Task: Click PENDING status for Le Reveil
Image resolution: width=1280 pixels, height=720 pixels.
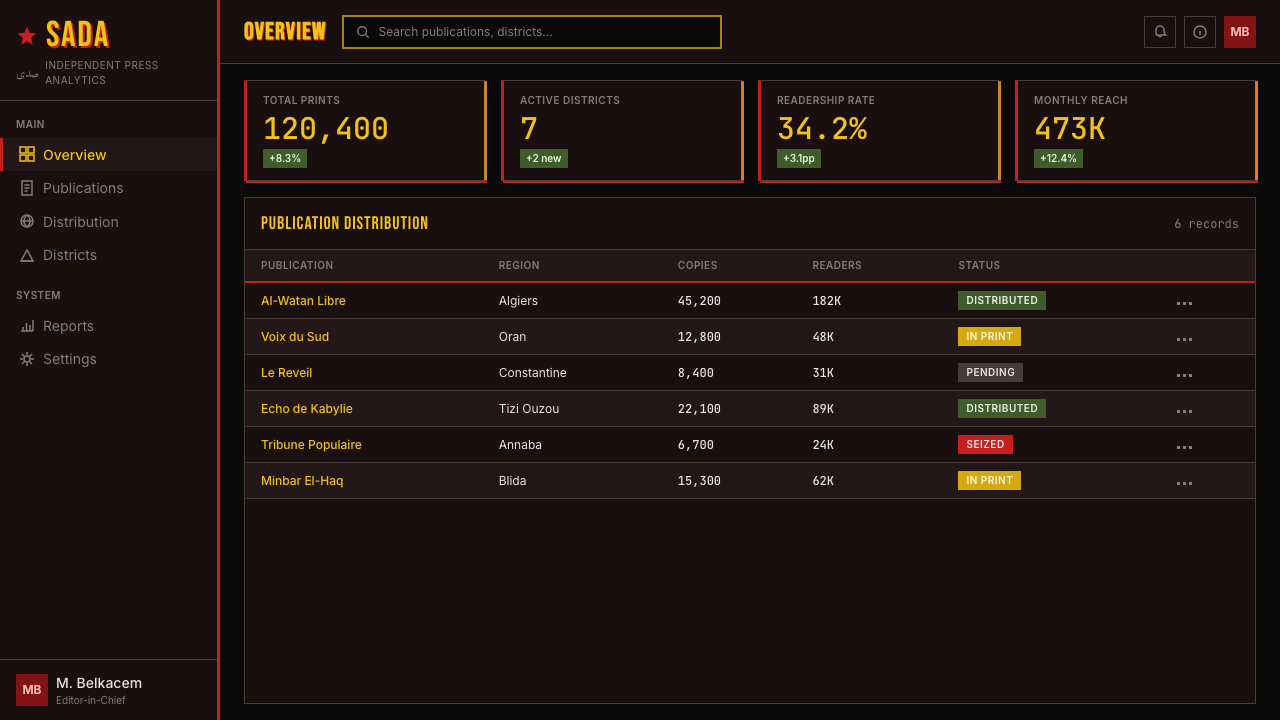Action: tap(990, 373)
